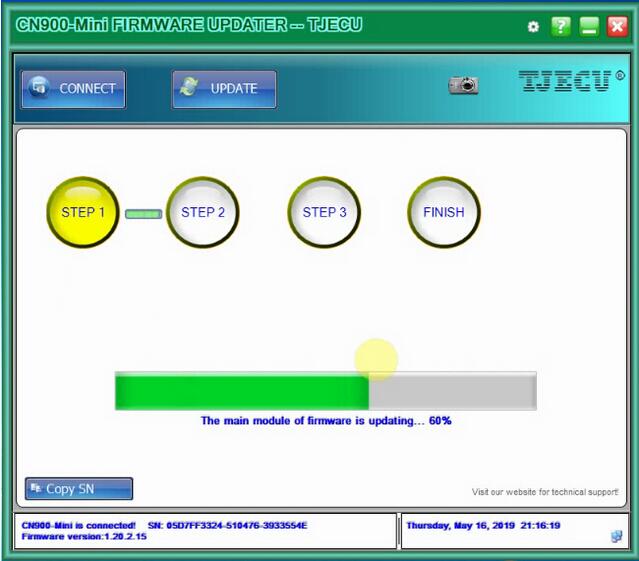The height and width of the screenshot is (561, 639).
Task: Click the network icon in status bar corner
Action: 617,536
